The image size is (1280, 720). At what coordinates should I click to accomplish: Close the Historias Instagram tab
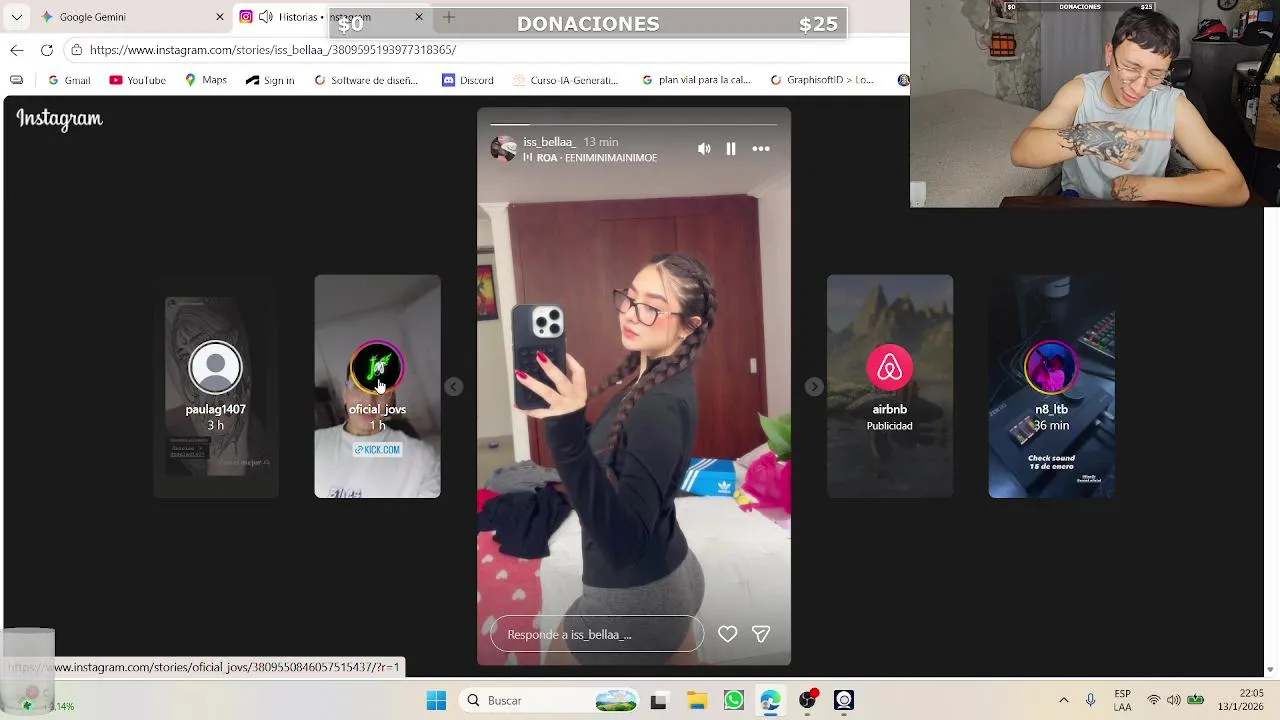[x=419, y=17]
